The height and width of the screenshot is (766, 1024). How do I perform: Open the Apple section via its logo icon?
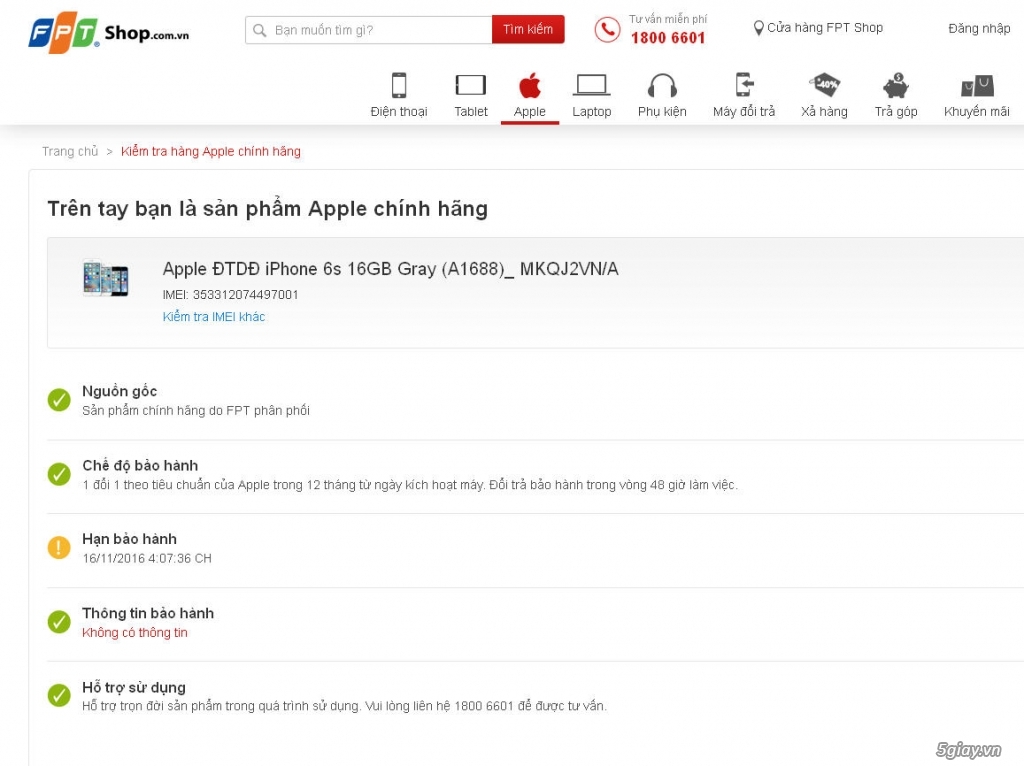530,85
